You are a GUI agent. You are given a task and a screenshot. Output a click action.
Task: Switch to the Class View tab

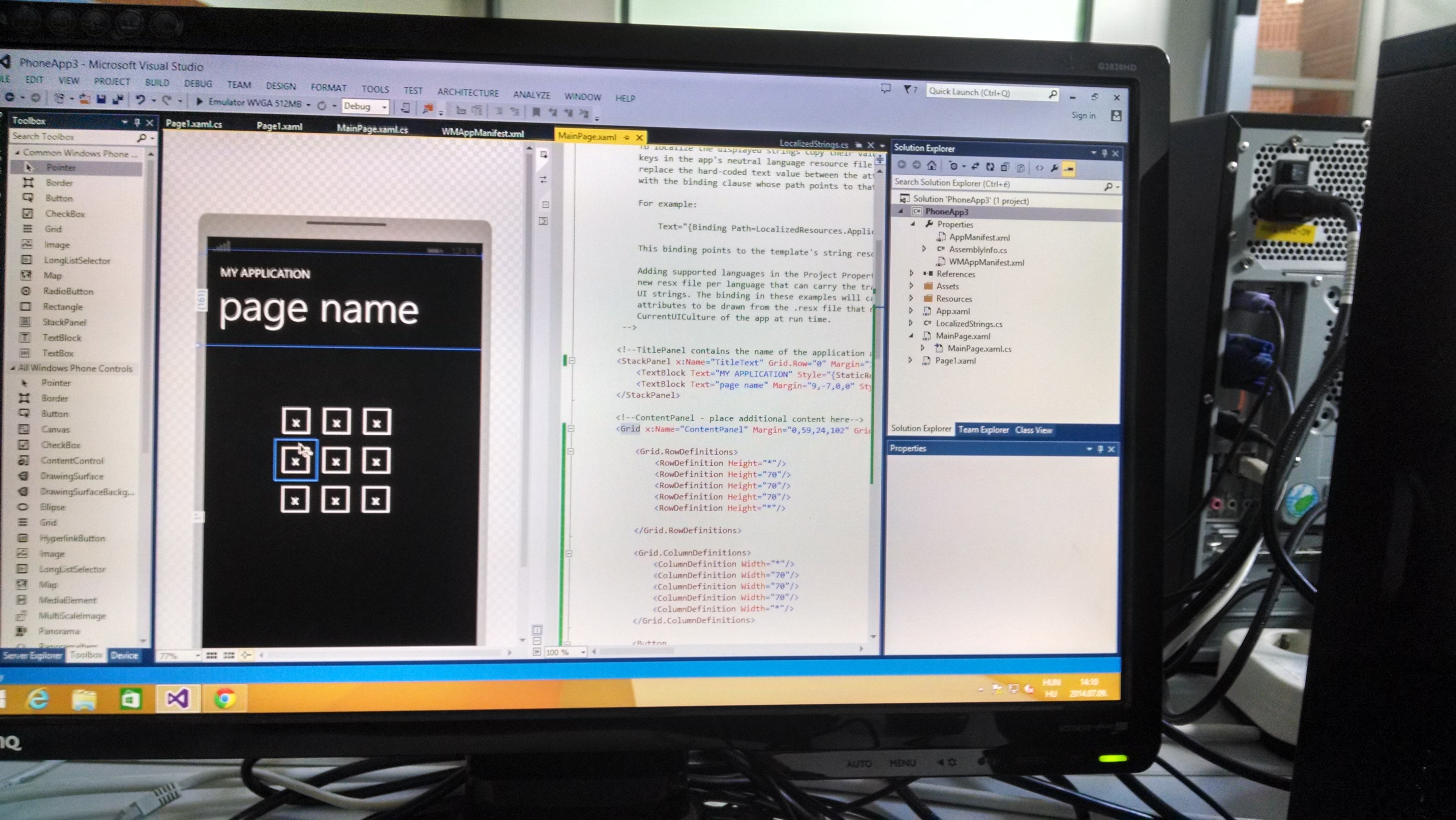point(1034,430)
